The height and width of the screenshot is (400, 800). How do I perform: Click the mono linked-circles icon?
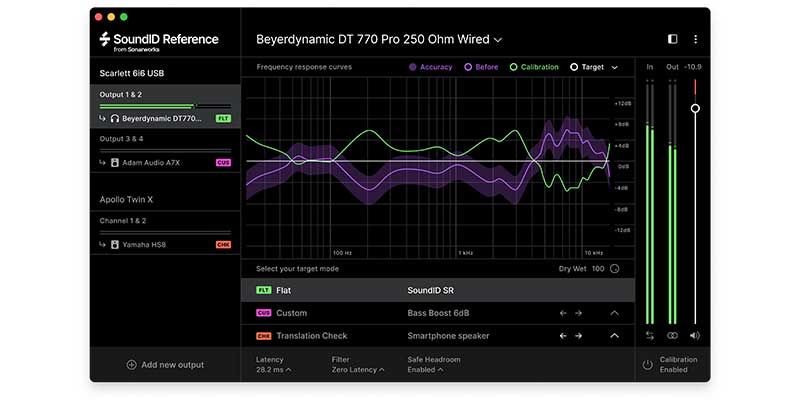click(672, 336)
